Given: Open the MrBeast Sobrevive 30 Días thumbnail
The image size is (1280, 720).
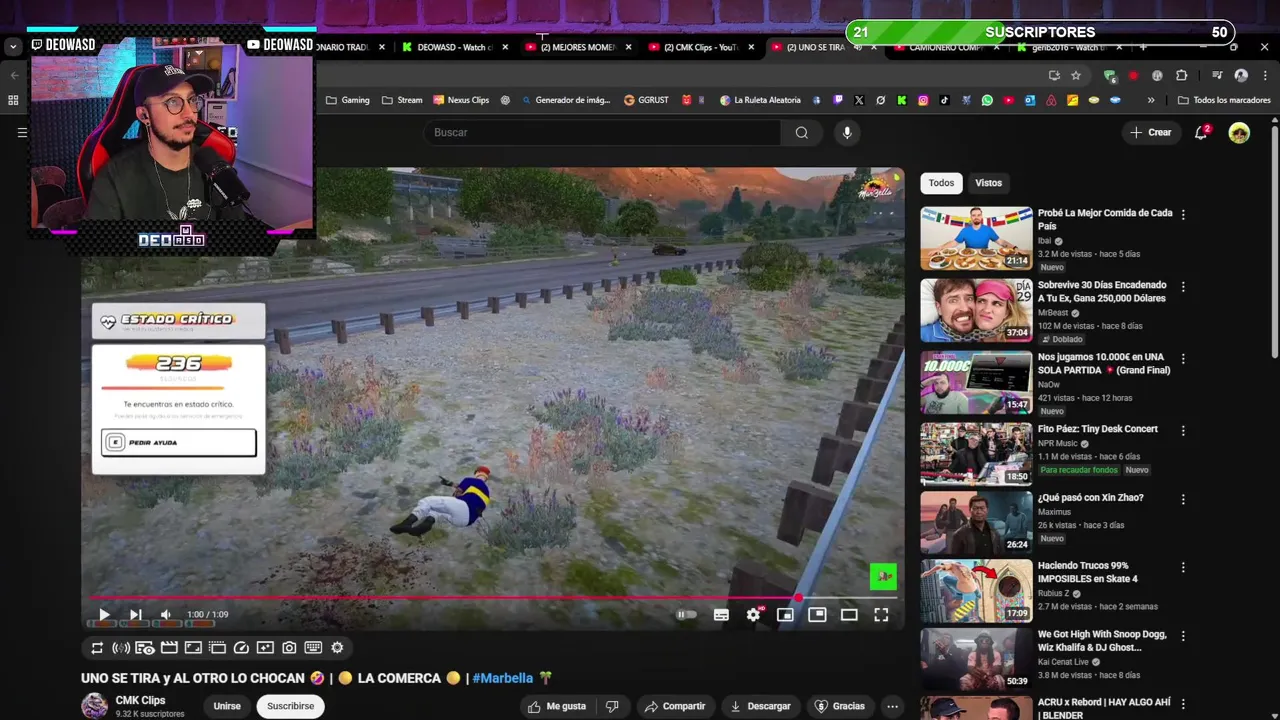Looking at the screenshot, I should [x=976, y=310].
